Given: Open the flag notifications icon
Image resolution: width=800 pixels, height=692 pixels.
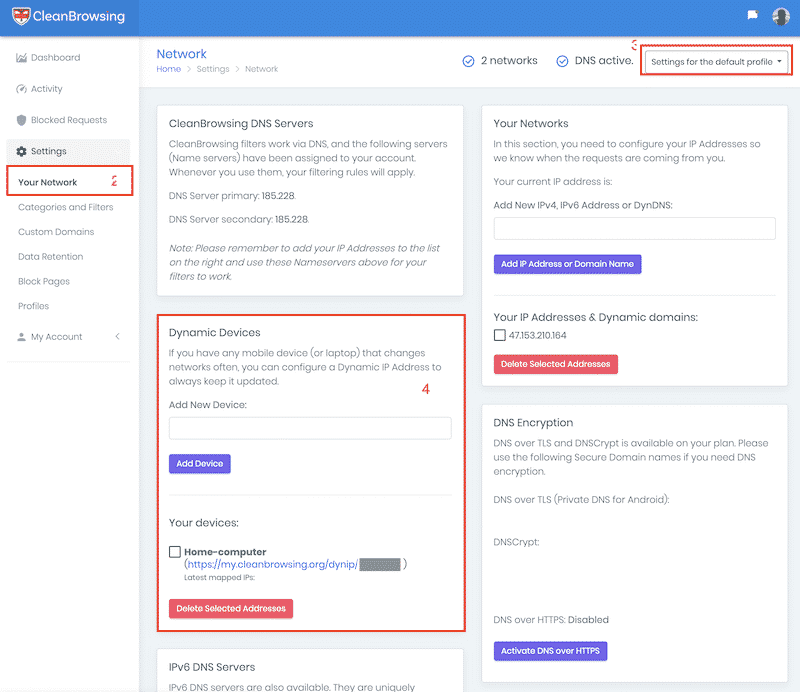Looking at the screenshot, I should tap(752, 16).
